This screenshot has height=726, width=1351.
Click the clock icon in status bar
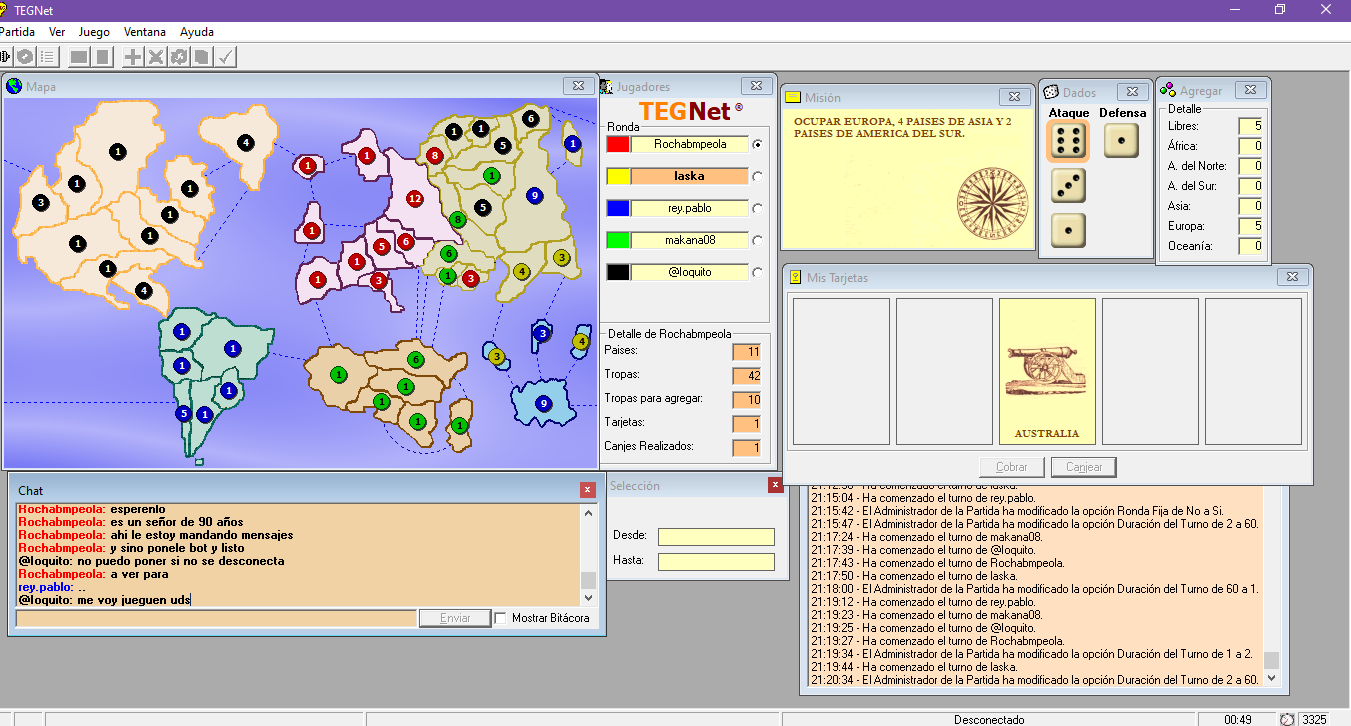tap(1287, 719)
